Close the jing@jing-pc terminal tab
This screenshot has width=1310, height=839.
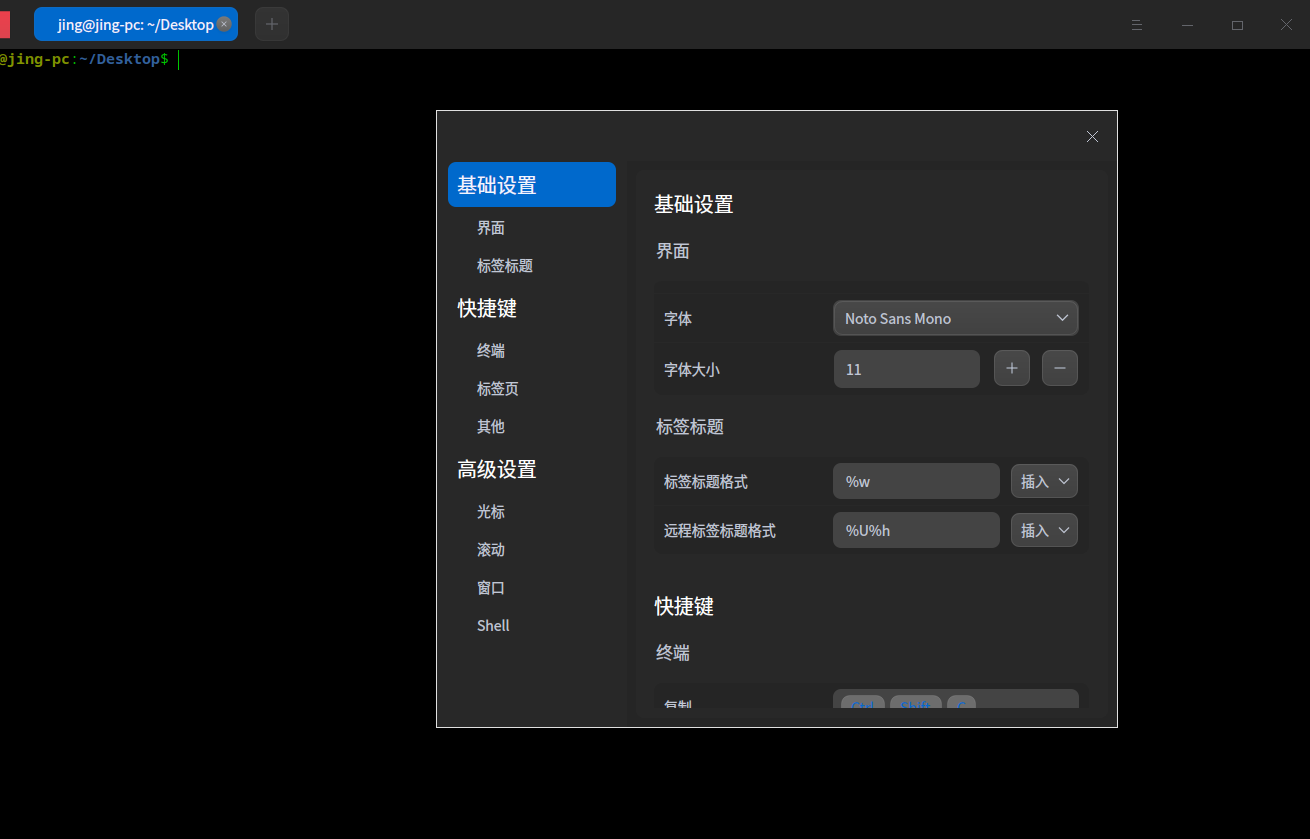pos(224,24)
